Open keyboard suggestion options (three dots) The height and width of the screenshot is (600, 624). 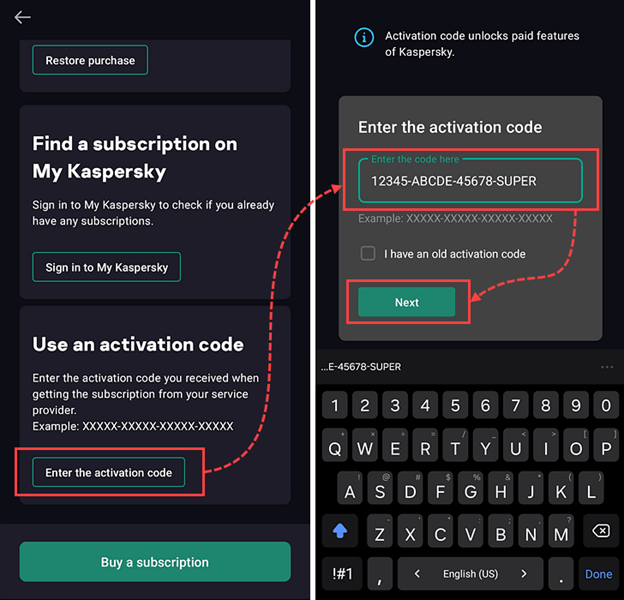pyautogui.click(x=607, y=367)
